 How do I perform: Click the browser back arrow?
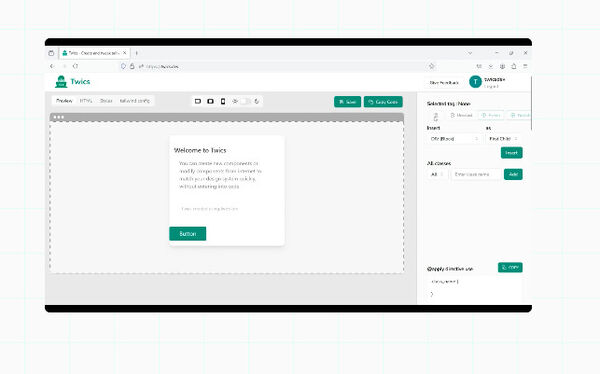[x=52, y=66]
